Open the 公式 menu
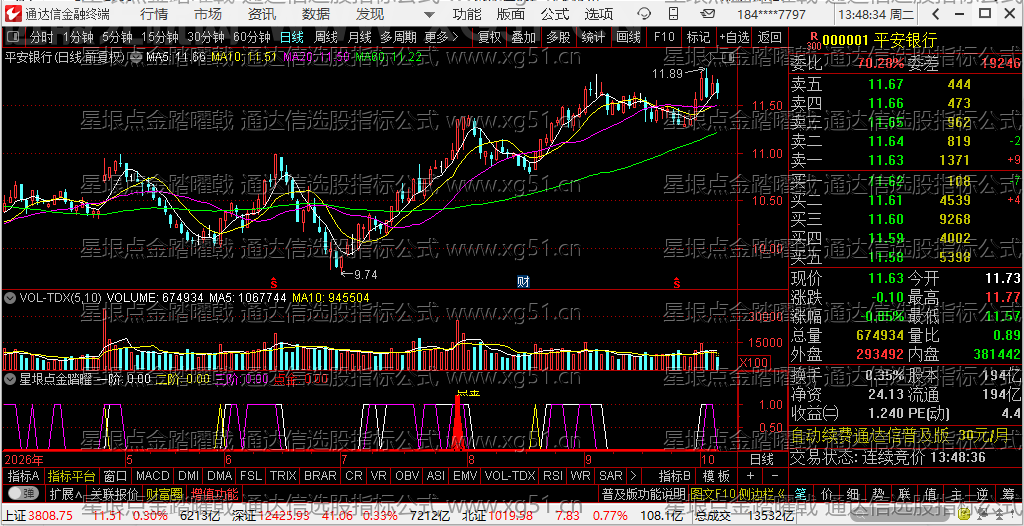Image resolution: width=1024 pixels, height=526 pixels. (x=555, y=14)
